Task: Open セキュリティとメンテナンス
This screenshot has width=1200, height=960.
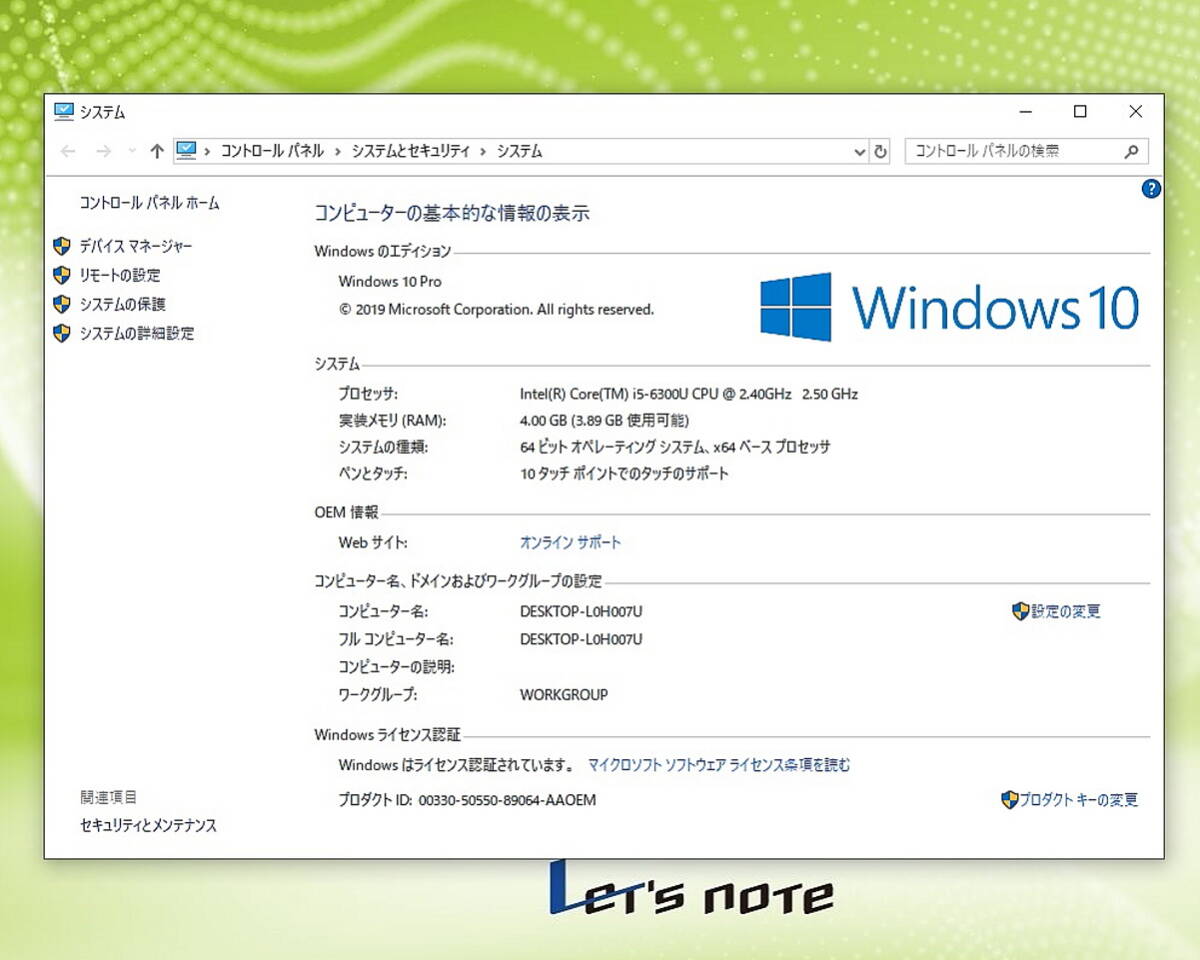Action: (x=148, y=826)
